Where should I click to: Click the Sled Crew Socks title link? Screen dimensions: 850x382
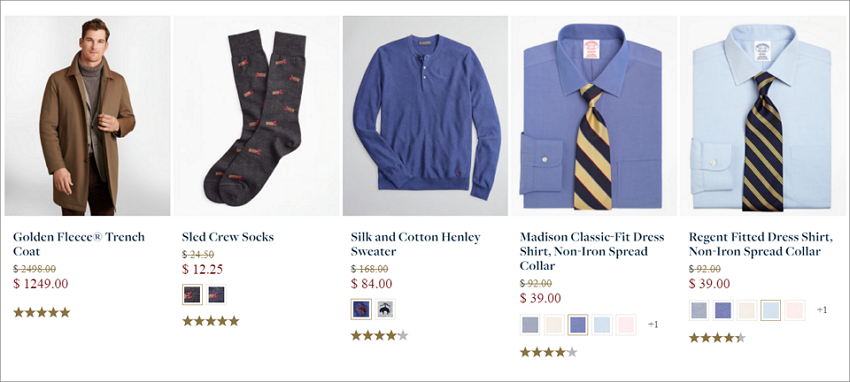(x=228, y=237)
